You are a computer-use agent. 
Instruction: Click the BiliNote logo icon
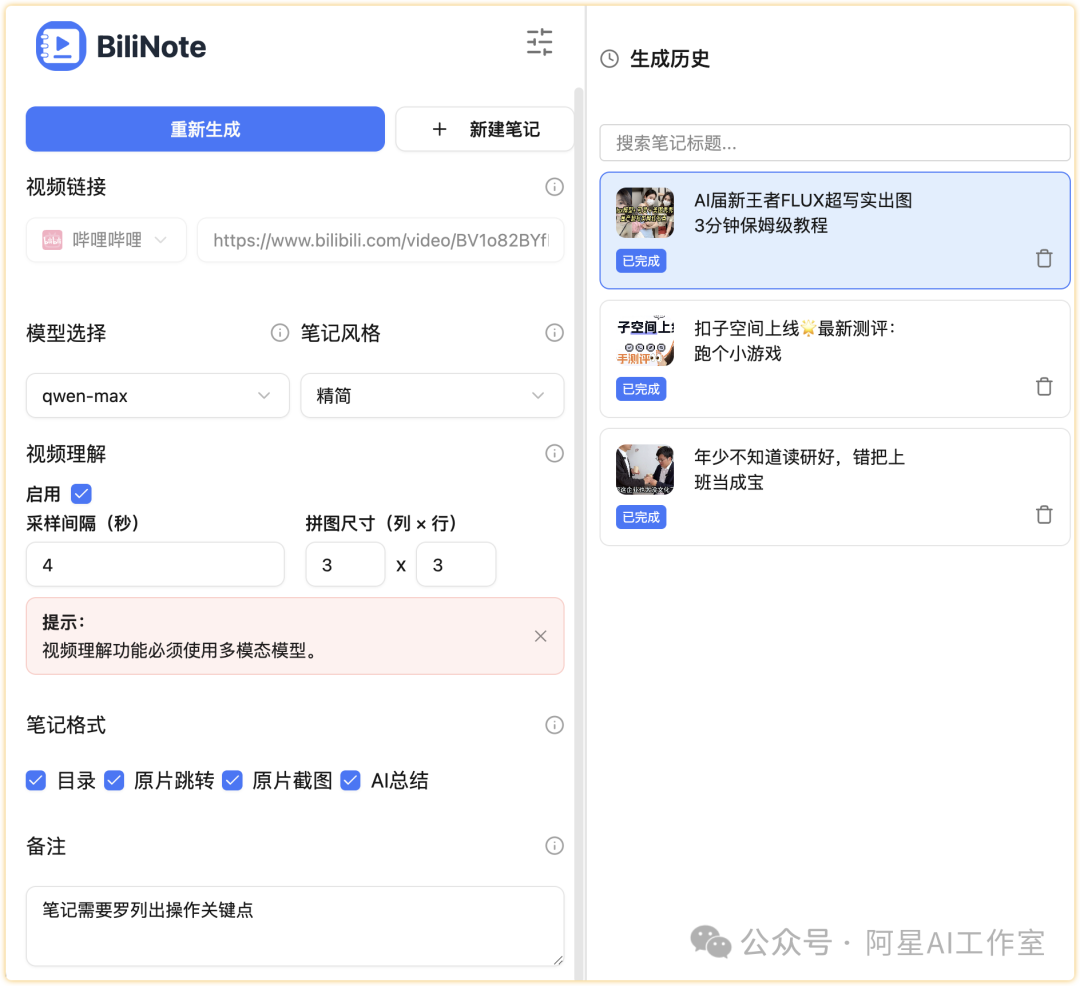pyautogui.click(x=61, y=45)
